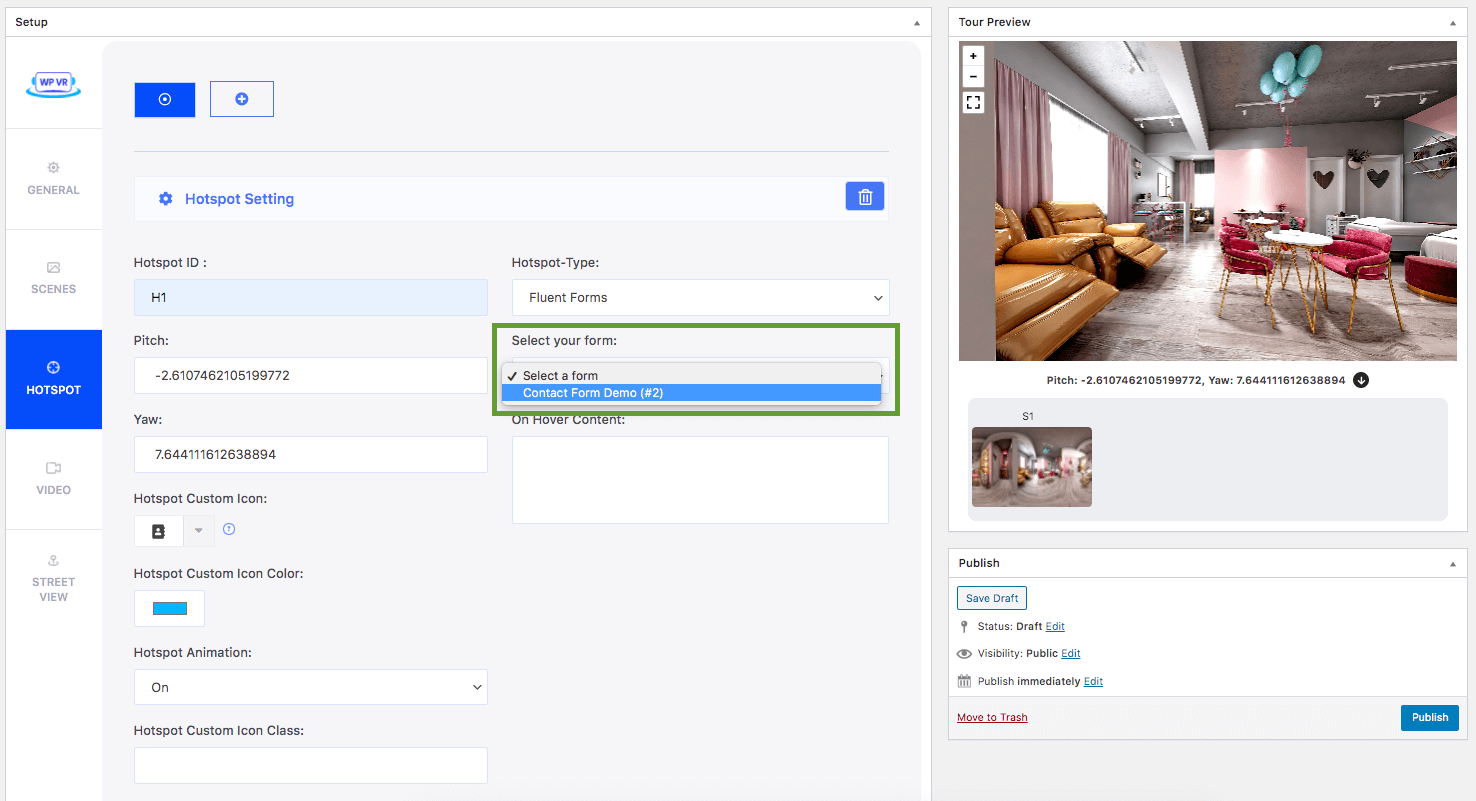Select the S1 scene thumbnail
This screenshot has height=801, width=1476.
(1032, 467)
